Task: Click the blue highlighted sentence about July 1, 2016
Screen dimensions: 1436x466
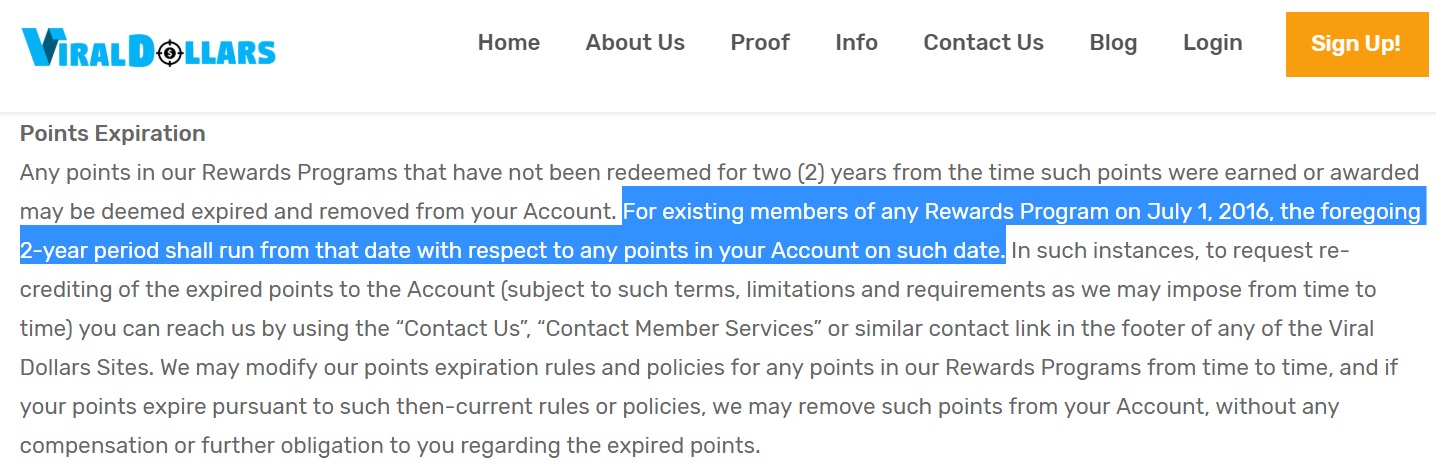Action: coord(722,231)
